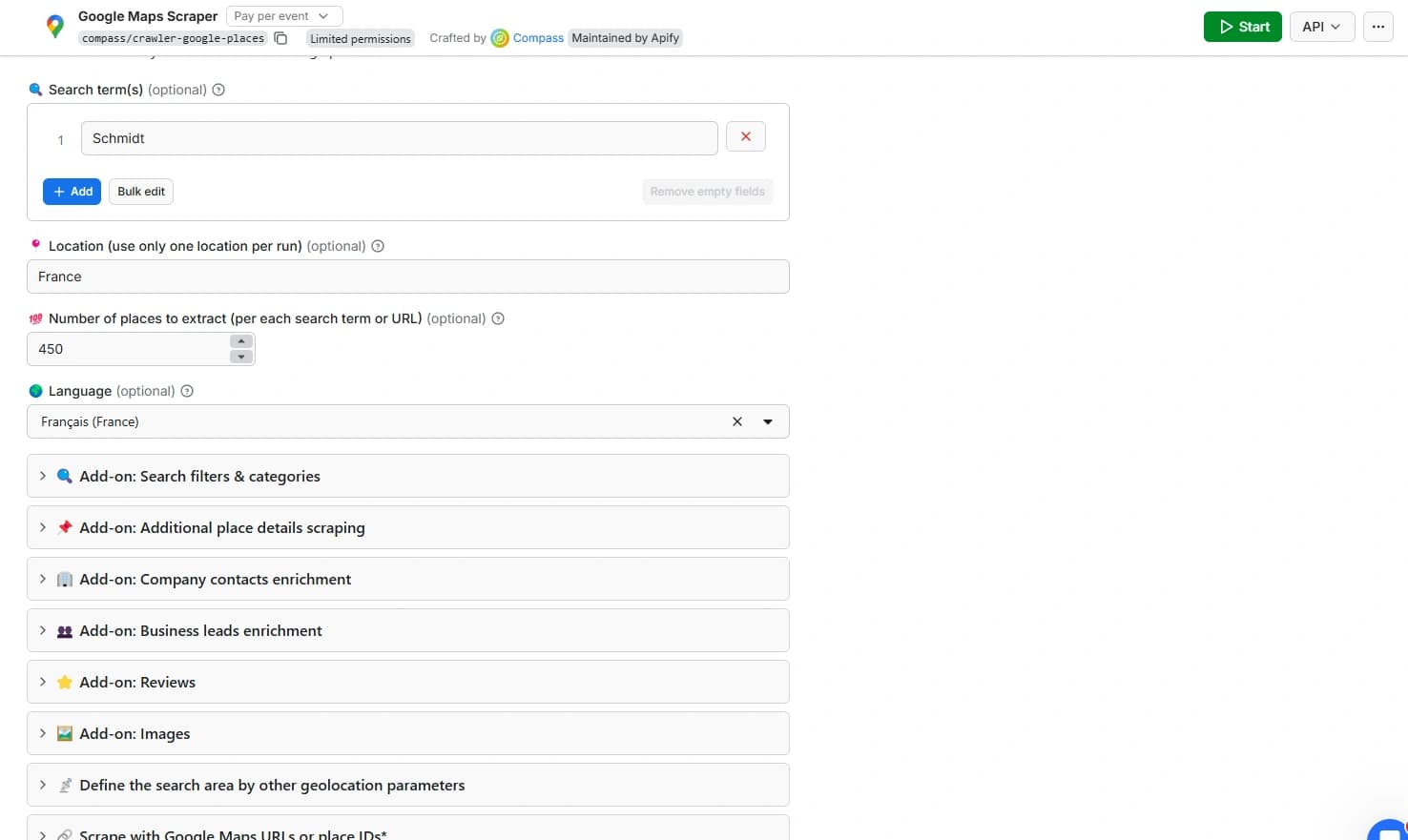Clear the Français (France) language selection
Screen dimensions: 1408x840
(x=736, y=420)
